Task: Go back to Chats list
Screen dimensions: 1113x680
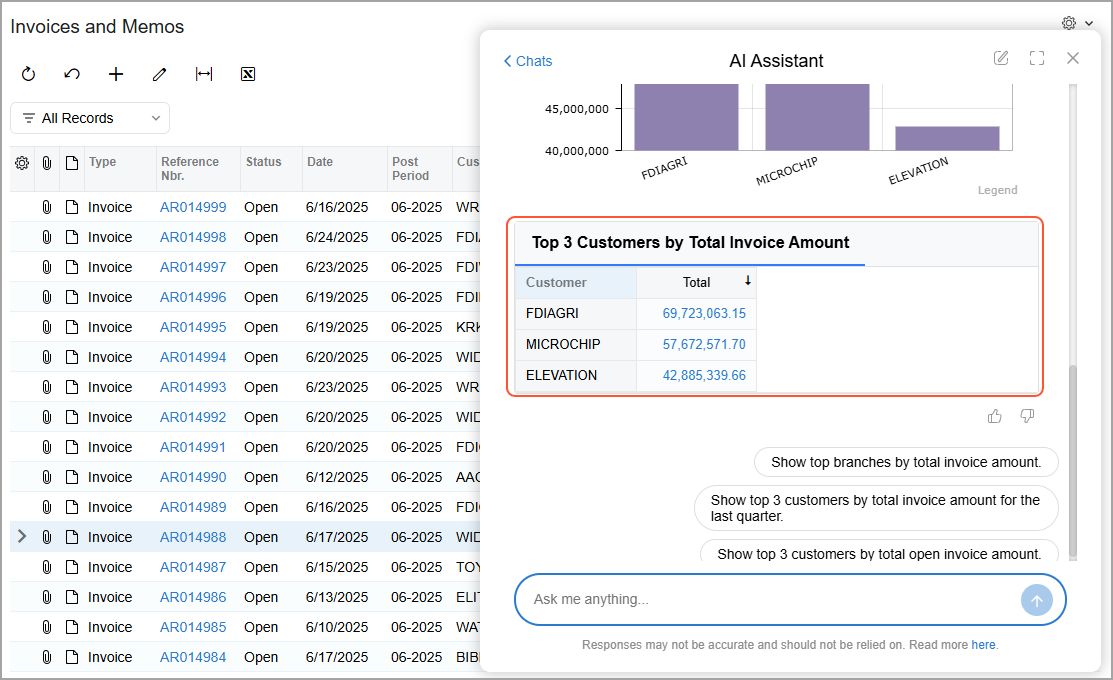Action: click(x=527, y=61)
